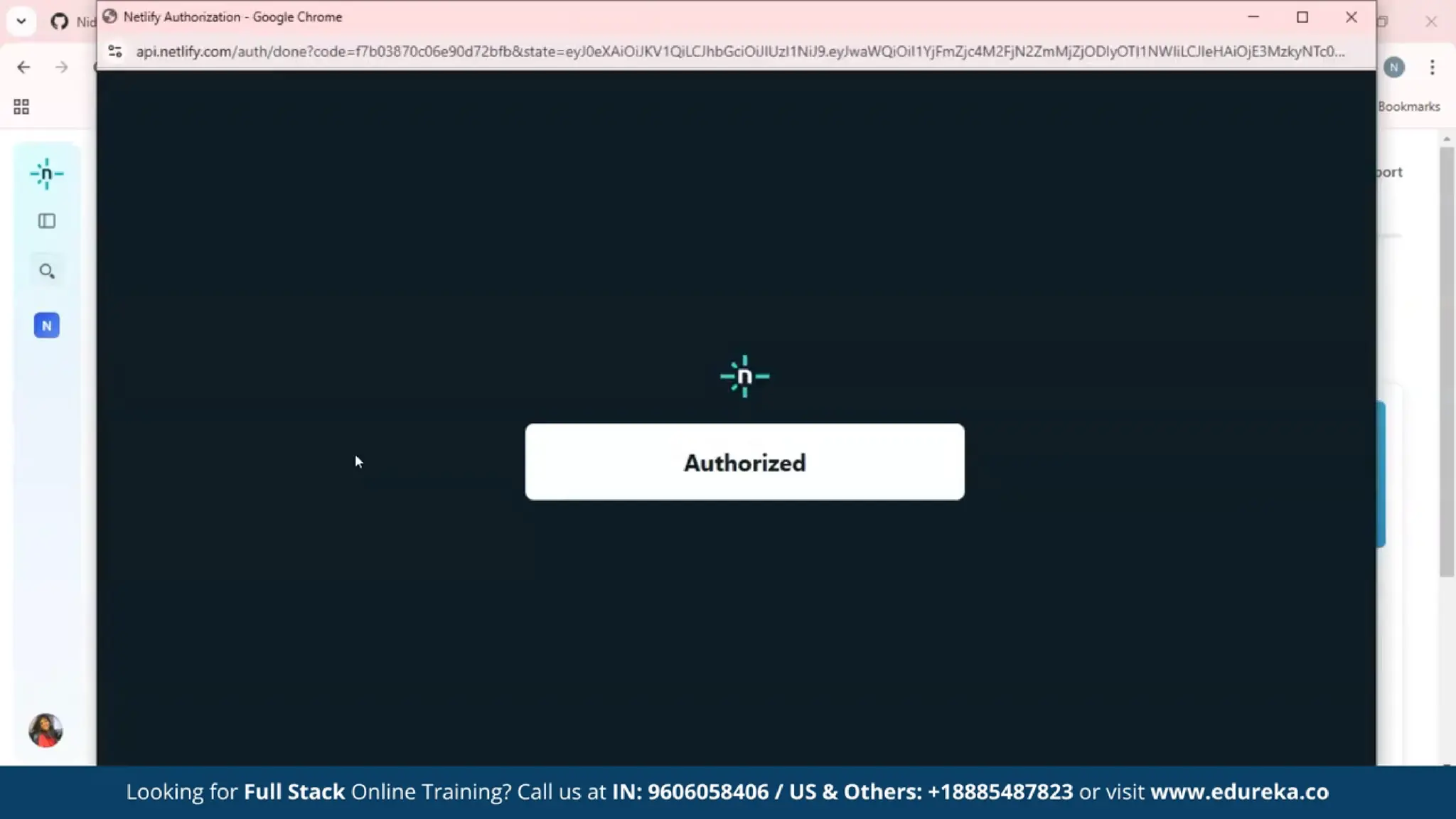
Task: Click the globe favicon in the popup title bar
Action: [109, 16]
